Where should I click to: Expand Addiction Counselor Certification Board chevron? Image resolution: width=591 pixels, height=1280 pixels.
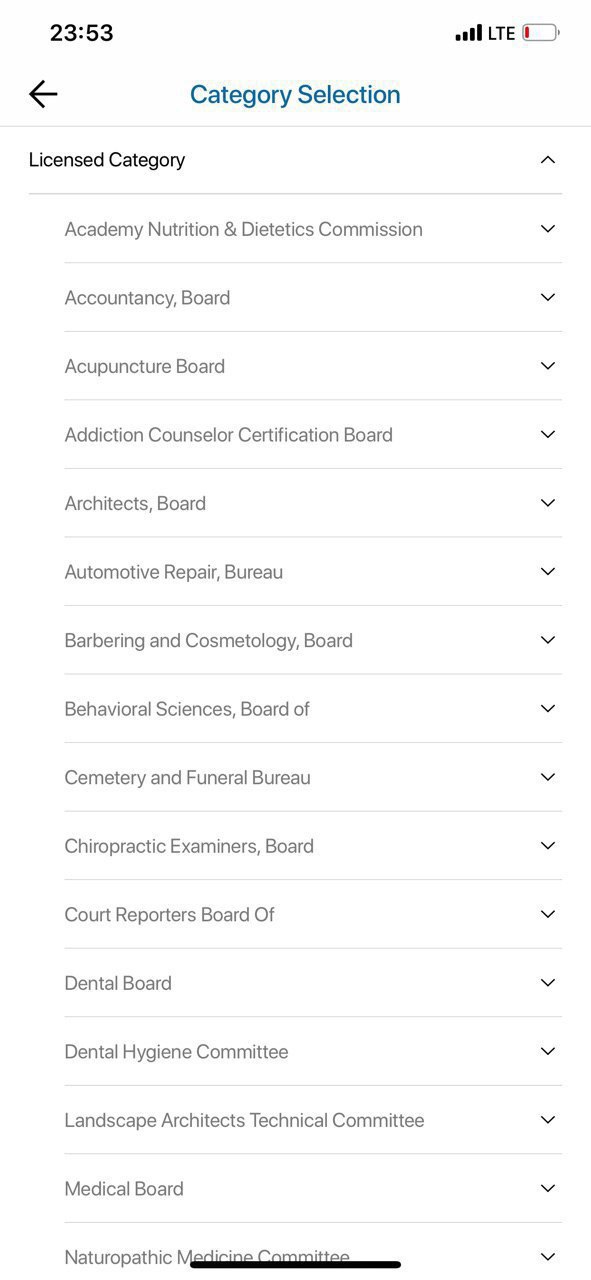point(547,434)
